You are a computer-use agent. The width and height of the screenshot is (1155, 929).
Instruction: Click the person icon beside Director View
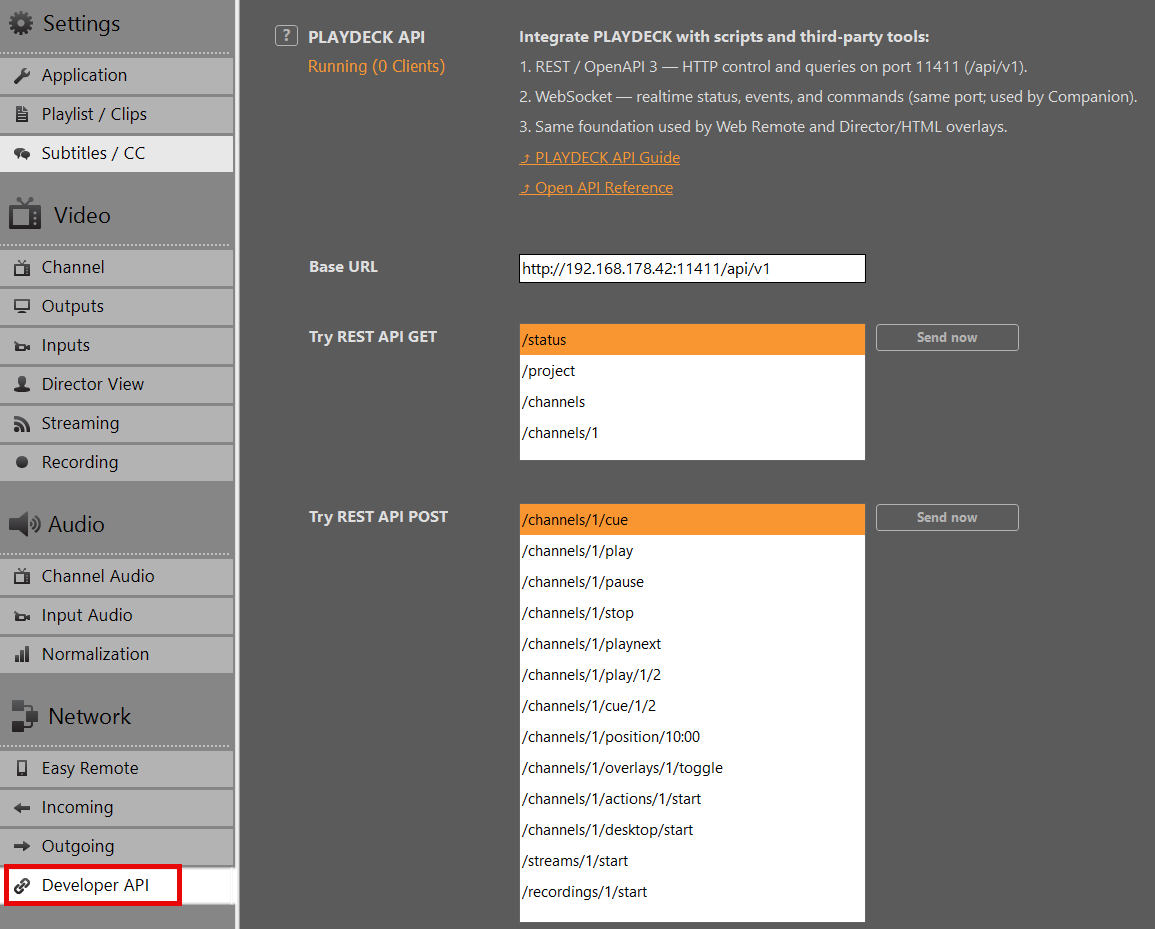[x=22, y=384]
